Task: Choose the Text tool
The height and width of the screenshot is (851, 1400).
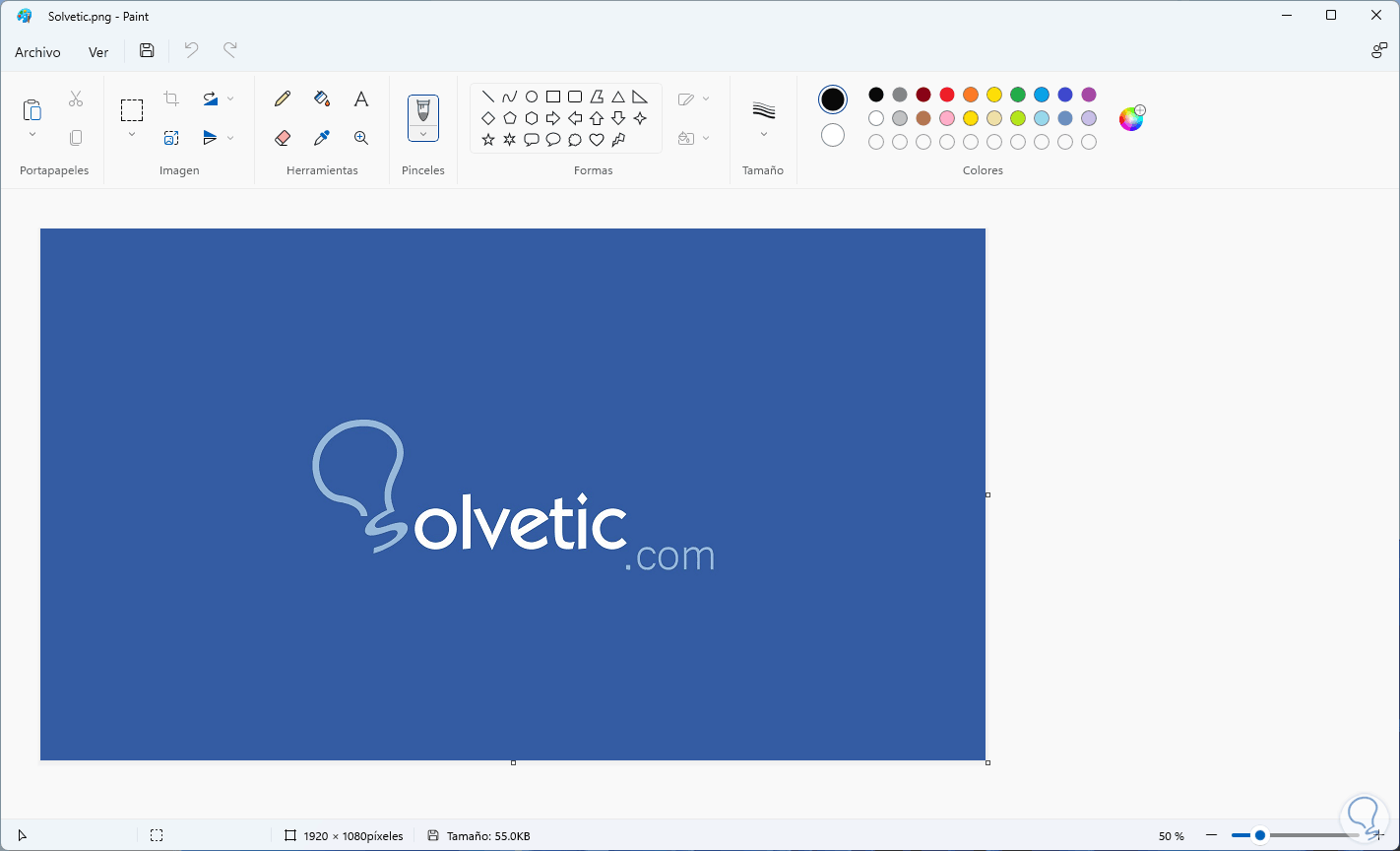Action: tap(361, 98)
